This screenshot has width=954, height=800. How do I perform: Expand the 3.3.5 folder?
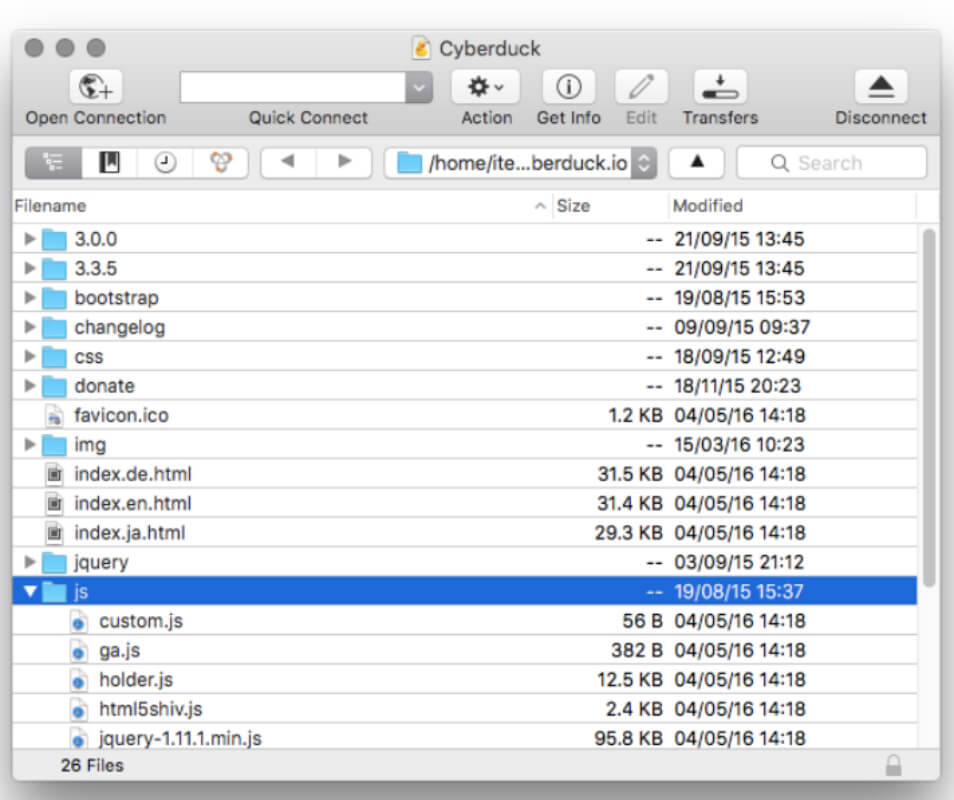[x=29, y=268]
